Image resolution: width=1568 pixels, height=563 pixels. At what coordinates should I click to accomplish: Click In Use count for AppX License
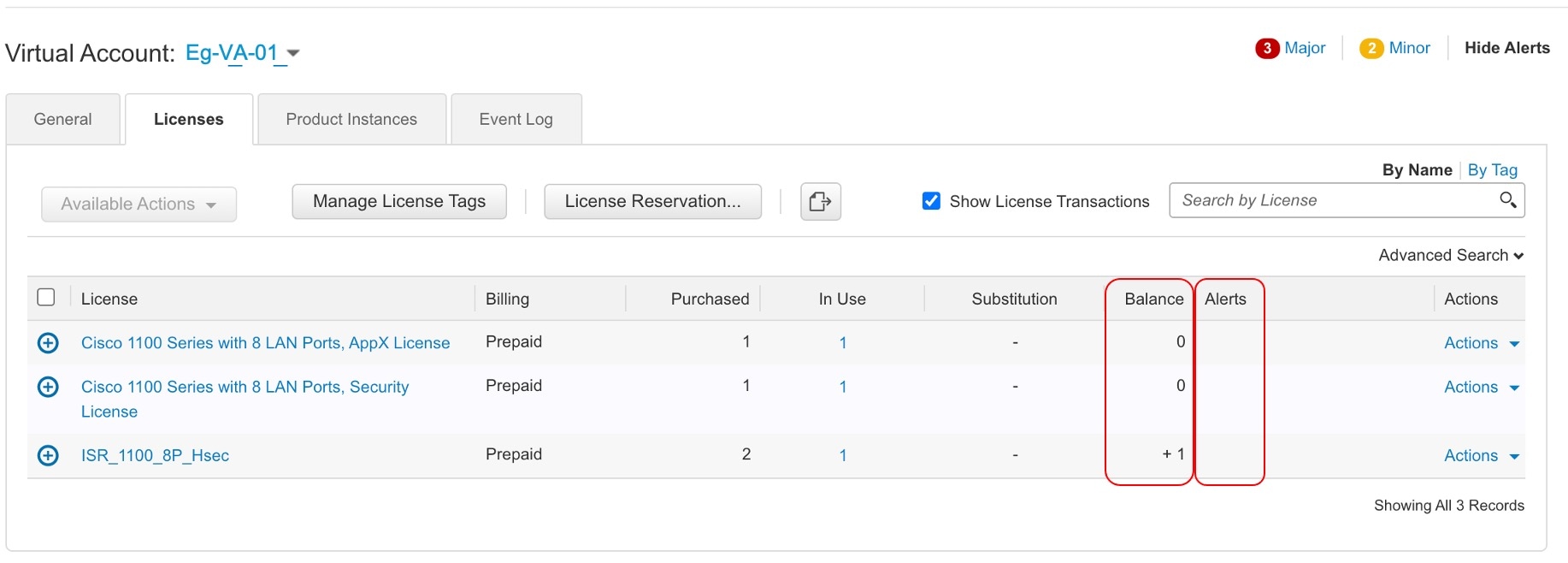tap(843, 343)
